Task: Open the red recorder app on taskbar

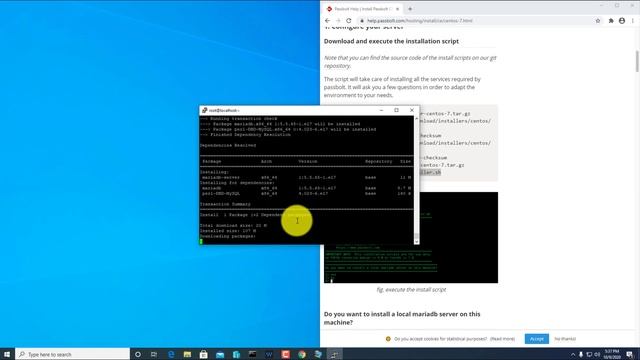Action: point(285,354)
